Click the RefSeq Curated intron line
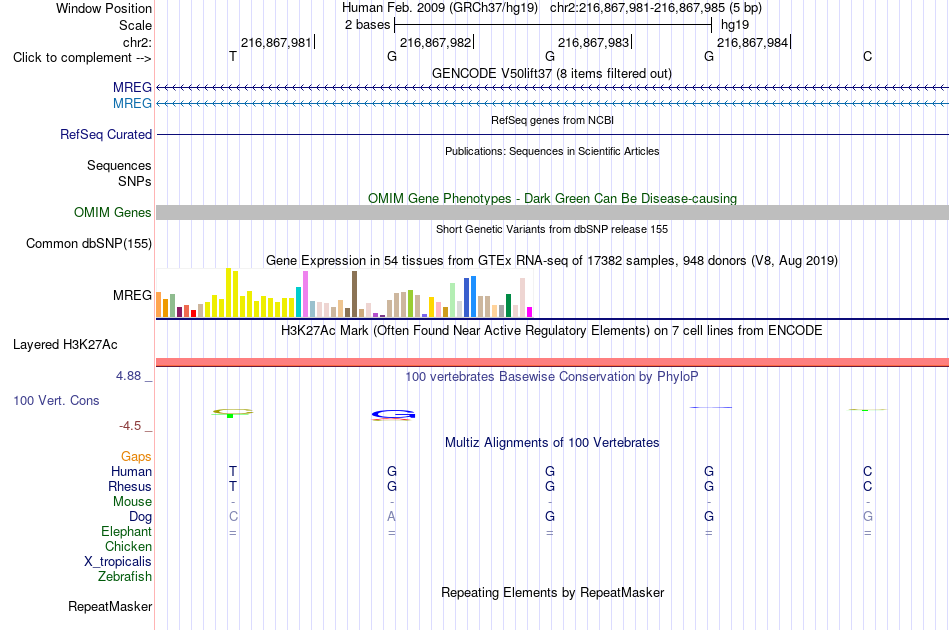 pyautogui.click(x=553, y=134)
